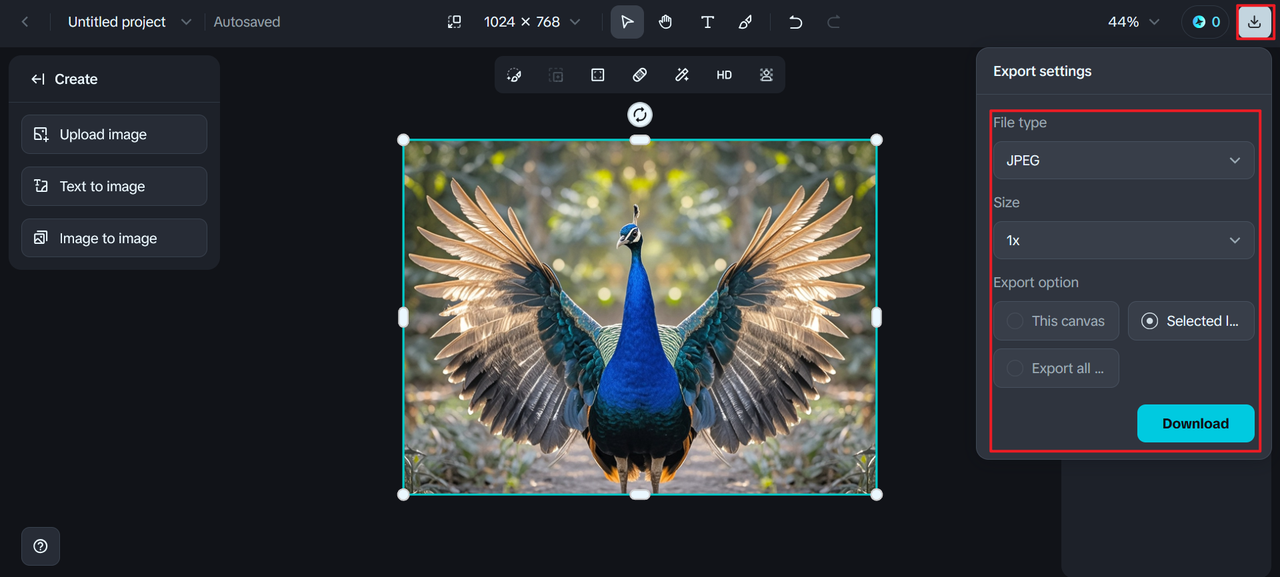Screen dimensions: 1280x577
Task: Select the Pen draw tool
Action: point(745,22)
